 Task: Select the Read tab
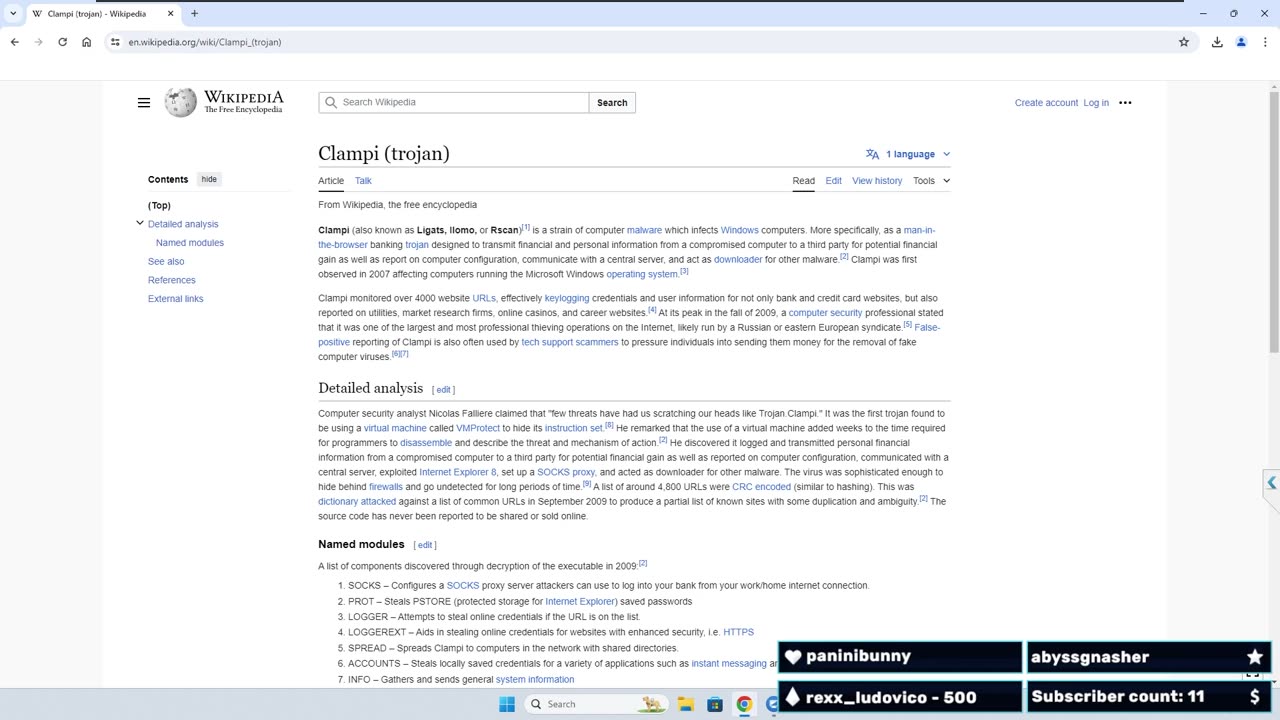(x=804, y=181)
